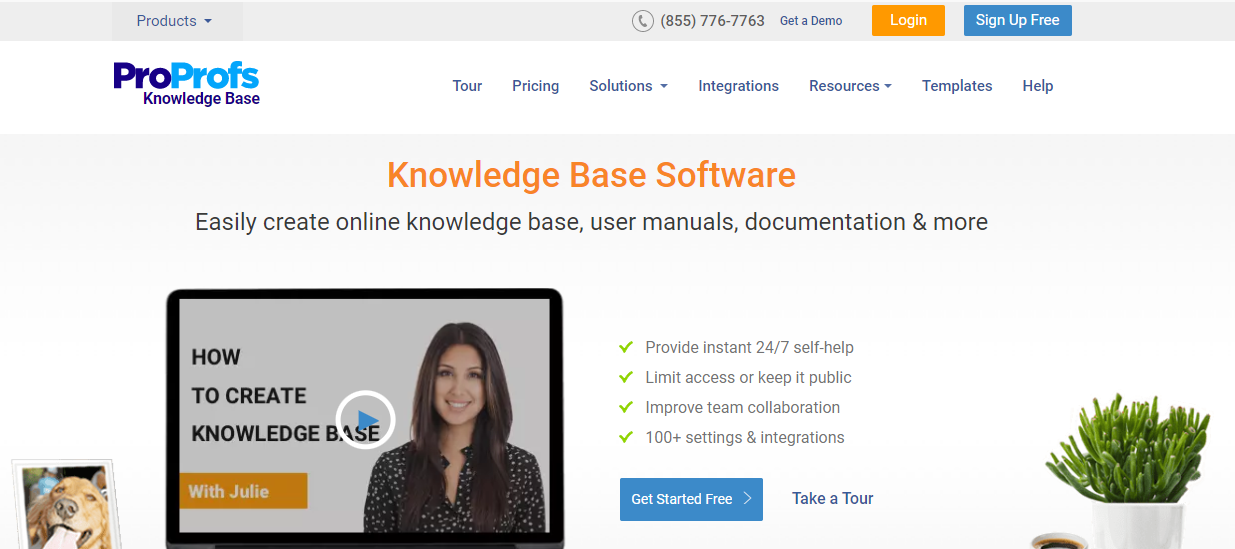This screenshot has height=549, width=1235.
Task: Click the Take a Tour link
Action: pos(832,498)
